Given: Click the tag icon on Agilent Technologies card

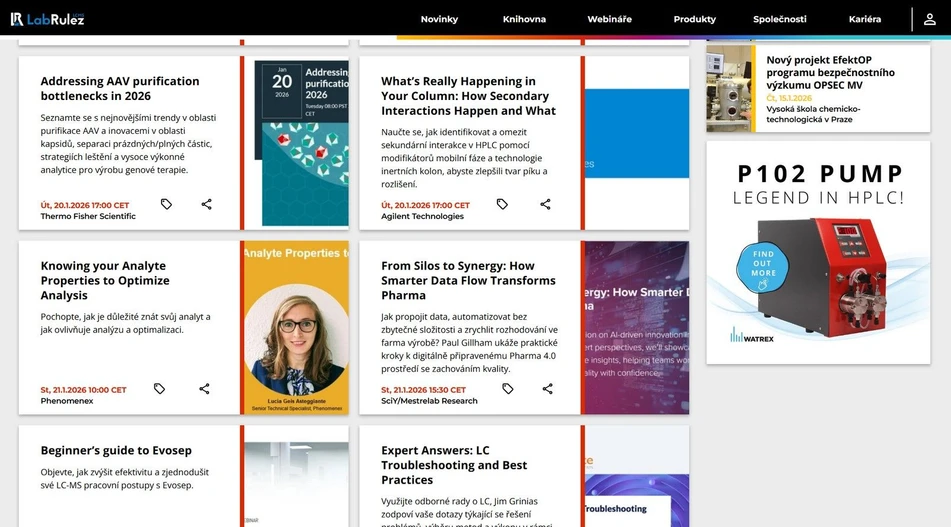Looking at the screenshot, I should coord(502,204).
